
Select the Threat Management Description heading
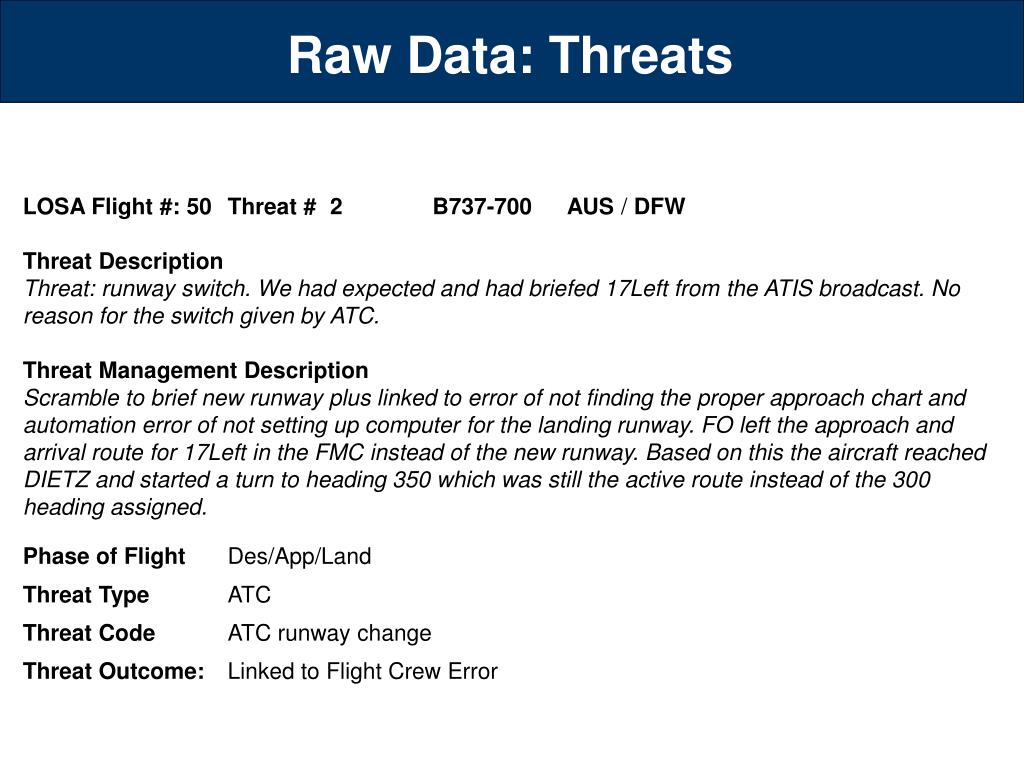[196, 370]
